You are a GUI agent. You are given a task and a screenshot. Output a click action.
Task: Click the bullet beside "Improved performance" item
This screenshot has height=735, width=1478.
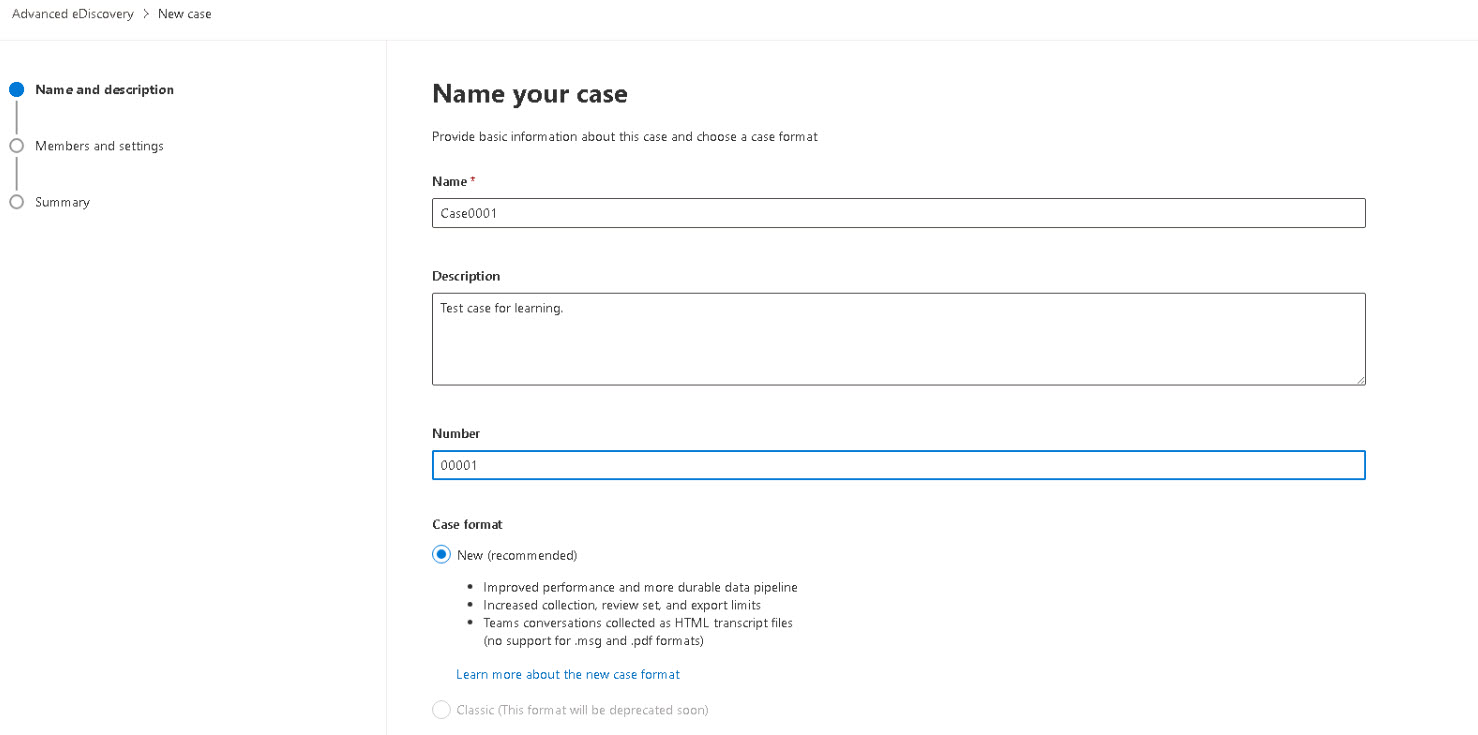click(x=469, y=586)
